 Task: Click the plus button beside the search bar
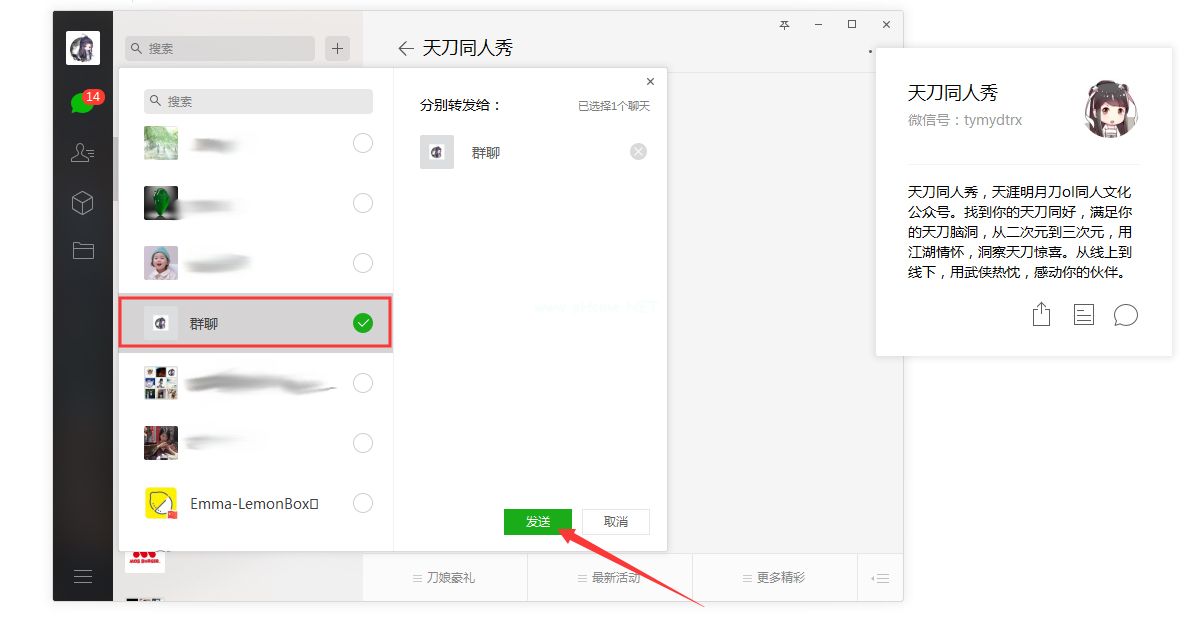pyautogui.click(x=338, y=48)
